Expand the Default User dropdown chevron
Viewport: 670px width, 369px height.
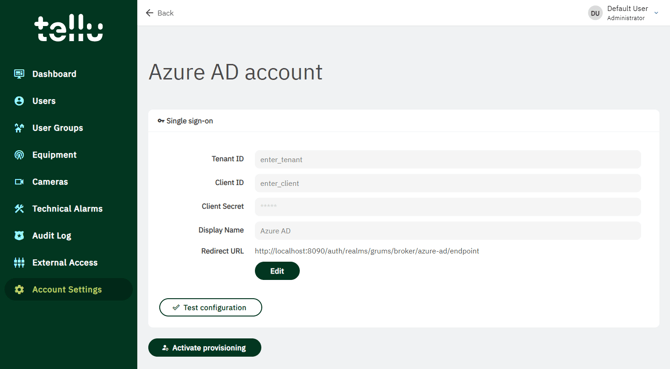[656, 13]
